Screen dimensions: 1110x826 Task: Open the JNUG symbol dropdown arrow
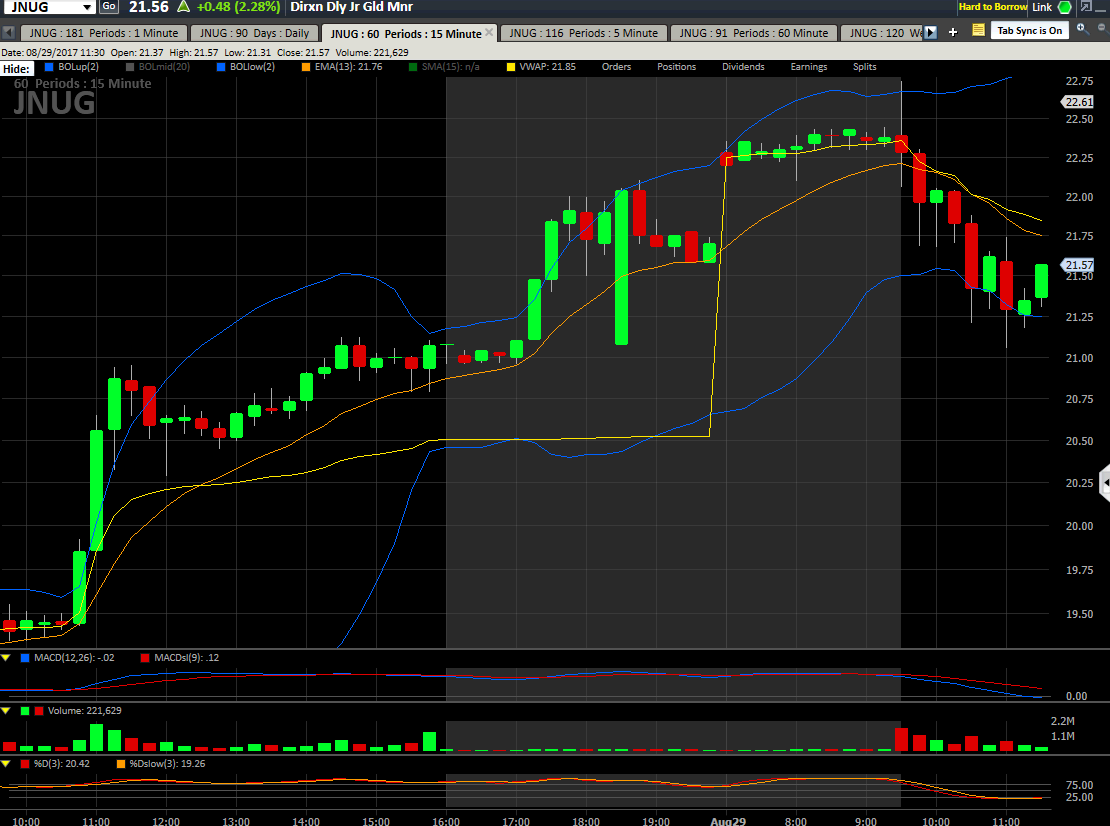[x=86, y=7]
